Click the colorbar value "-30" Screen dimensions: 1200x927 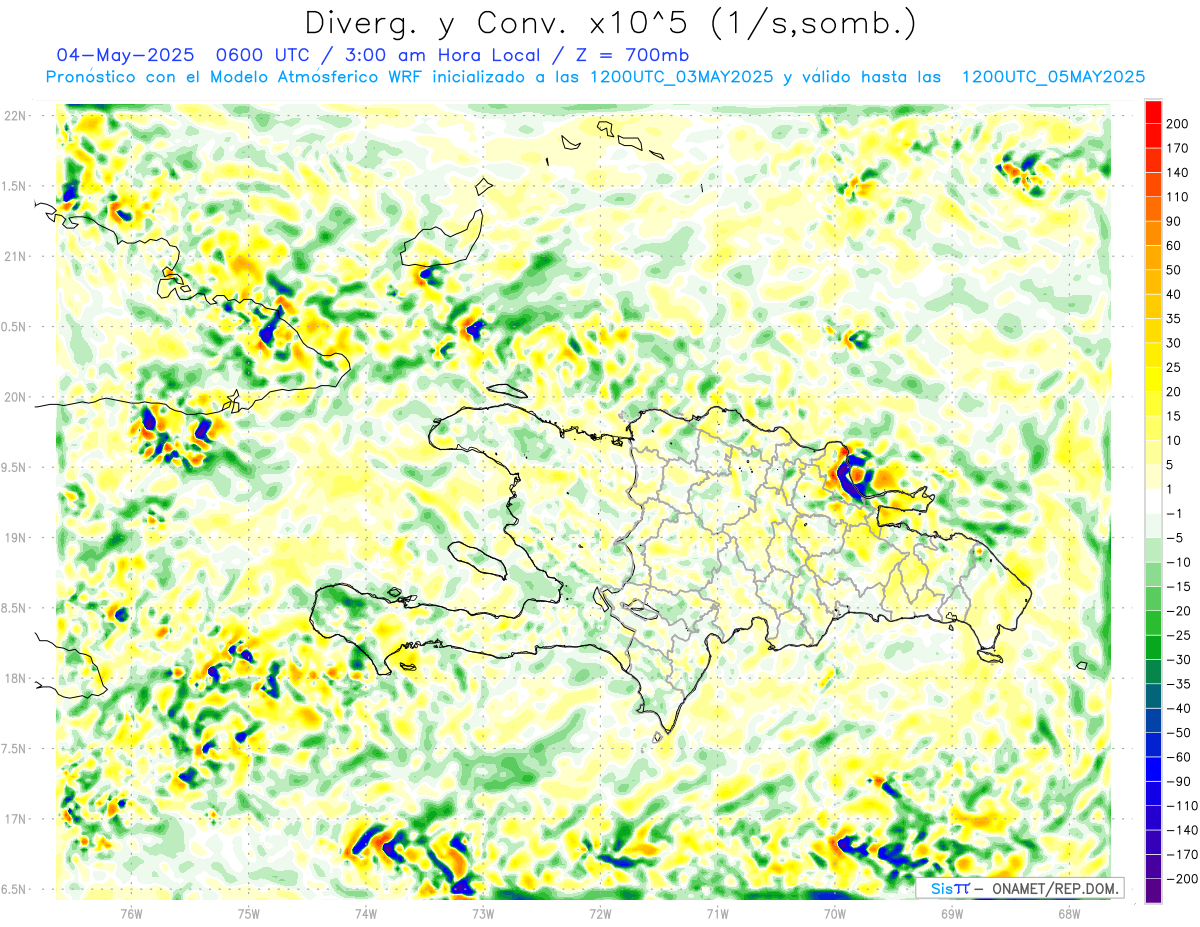click(x=1177, y=660)
